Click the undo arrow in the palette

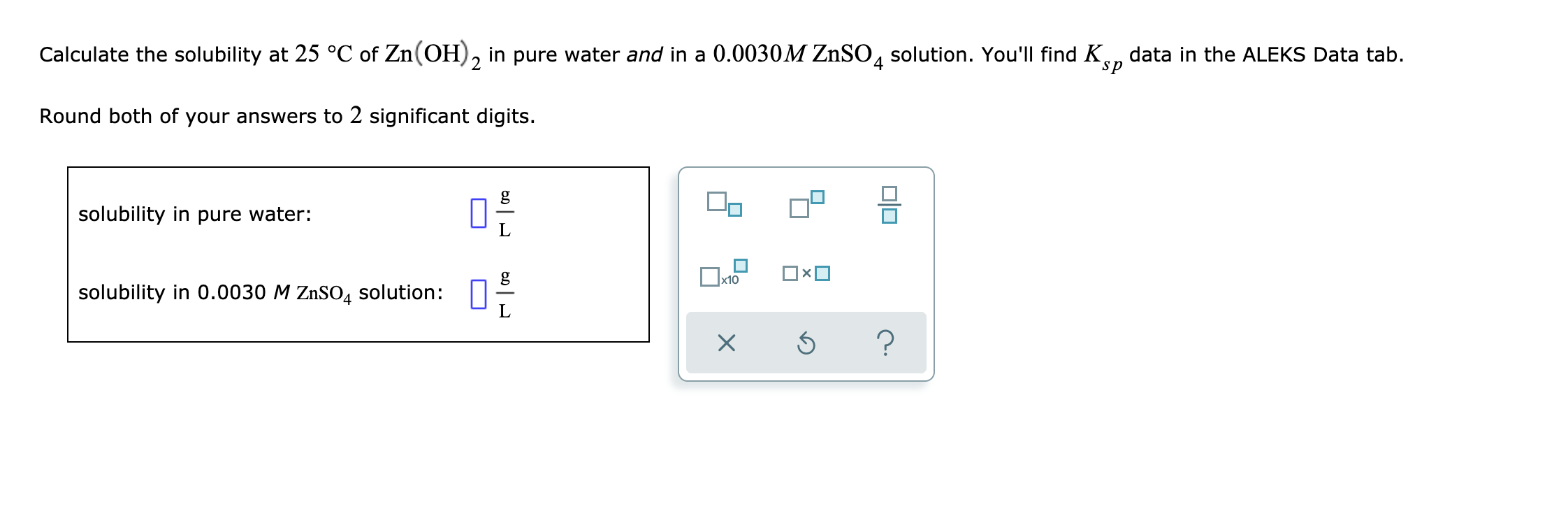point(807,343)
